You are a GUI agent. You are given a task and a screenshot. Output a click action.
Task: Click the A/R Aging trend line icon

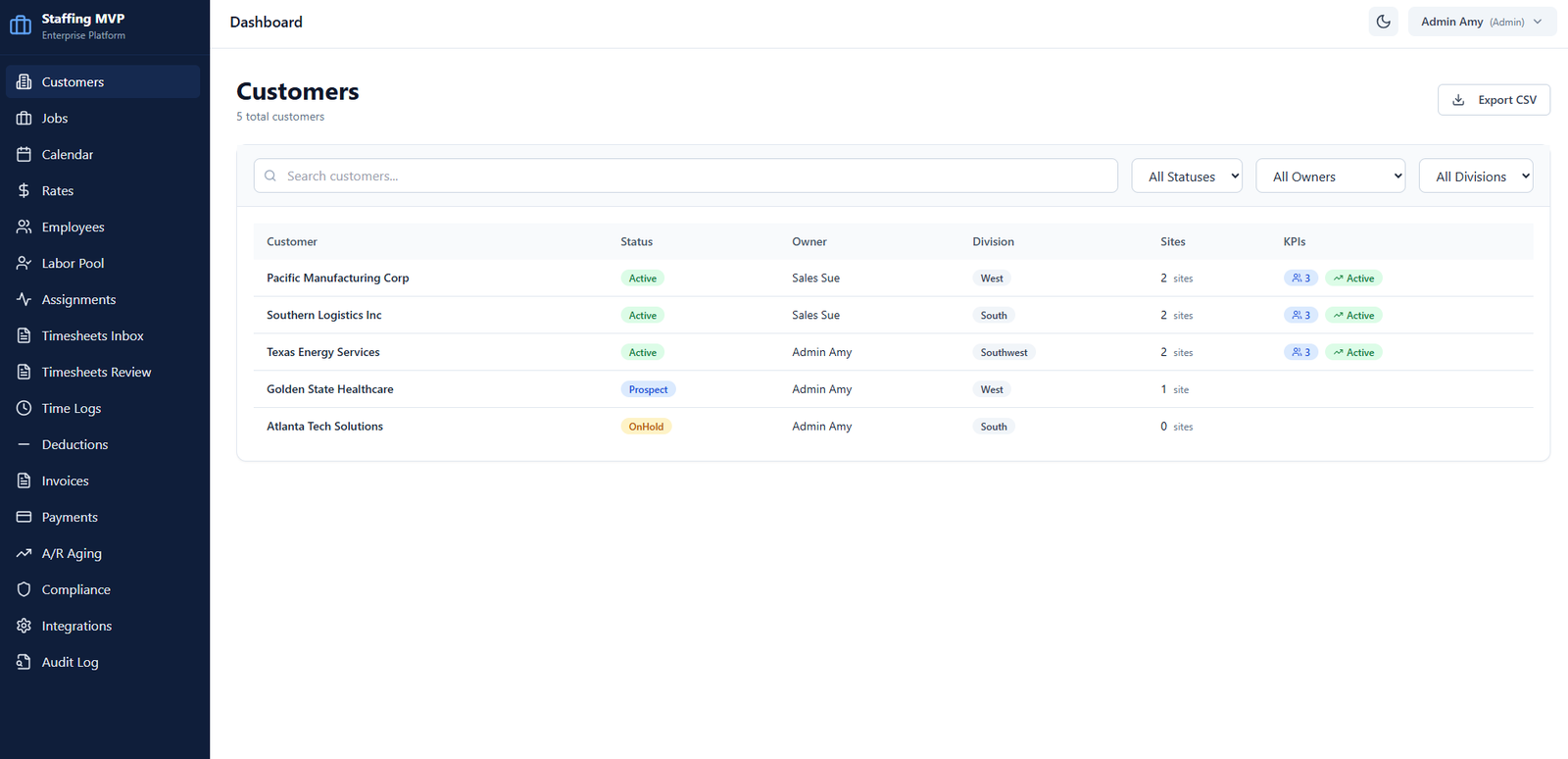(24, 553)
